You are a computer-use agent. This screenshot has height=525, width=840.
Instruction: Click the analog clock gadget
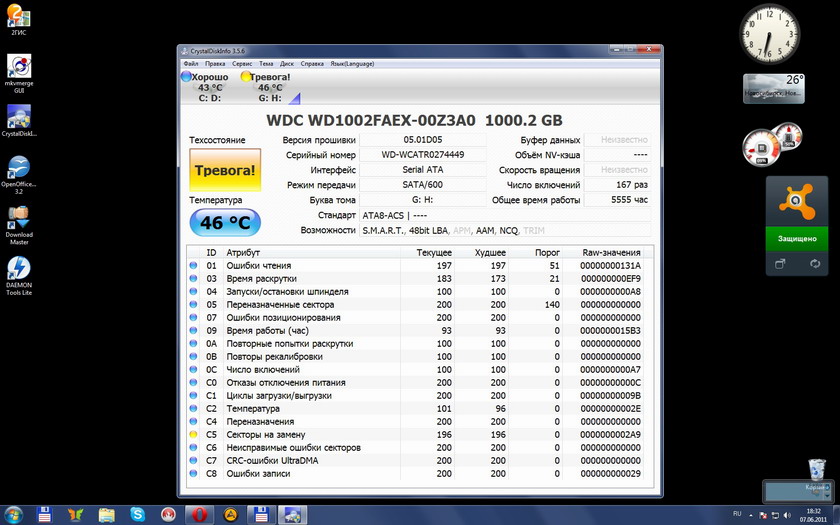coord(770,34)
